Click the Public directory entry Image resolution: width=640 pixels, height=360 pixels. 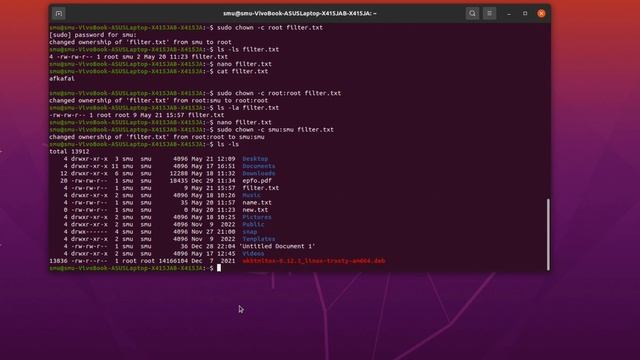[x=253, y=224]
